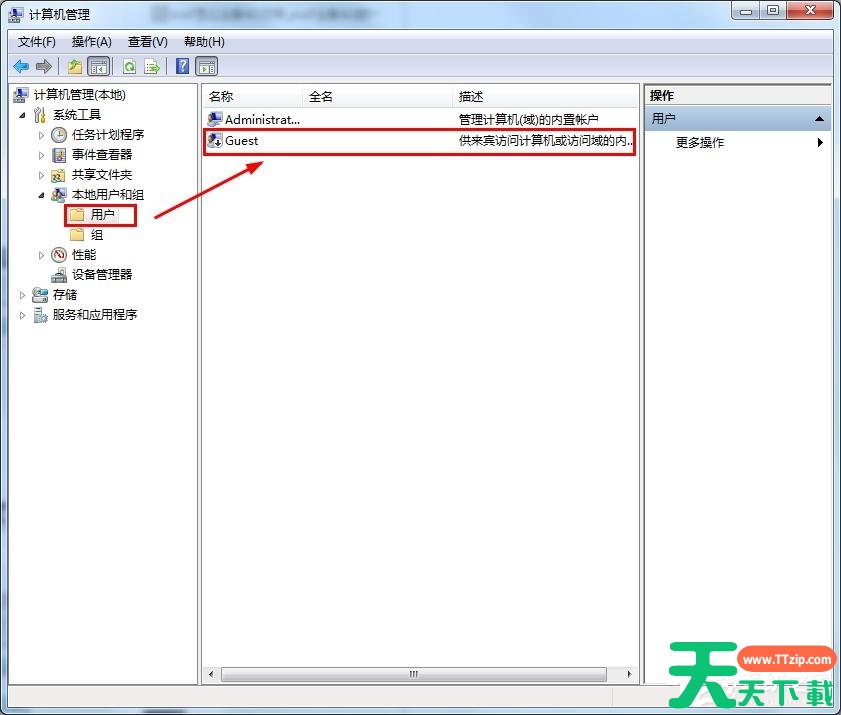
Task: Select the 共享文件夹 tree label
Action: 102,175
